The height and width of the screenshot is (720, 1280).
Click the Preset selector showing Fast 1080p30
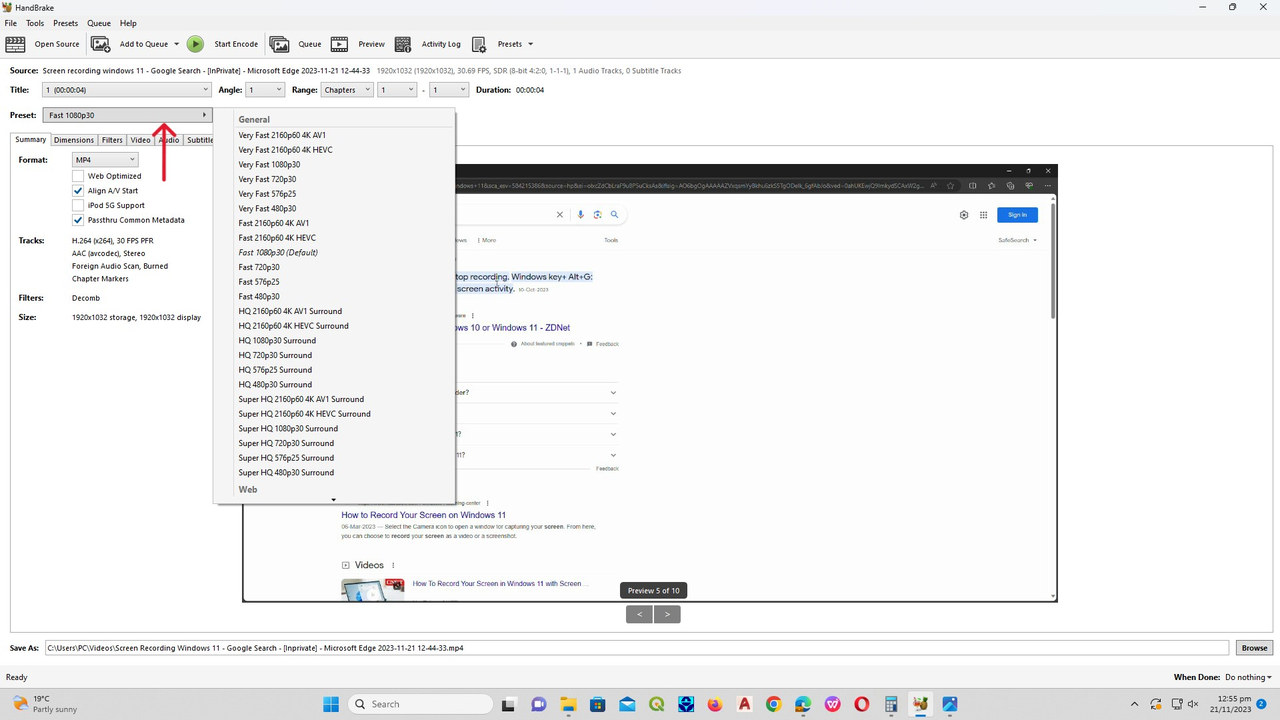pyautogui.click(x=128, y=115)
